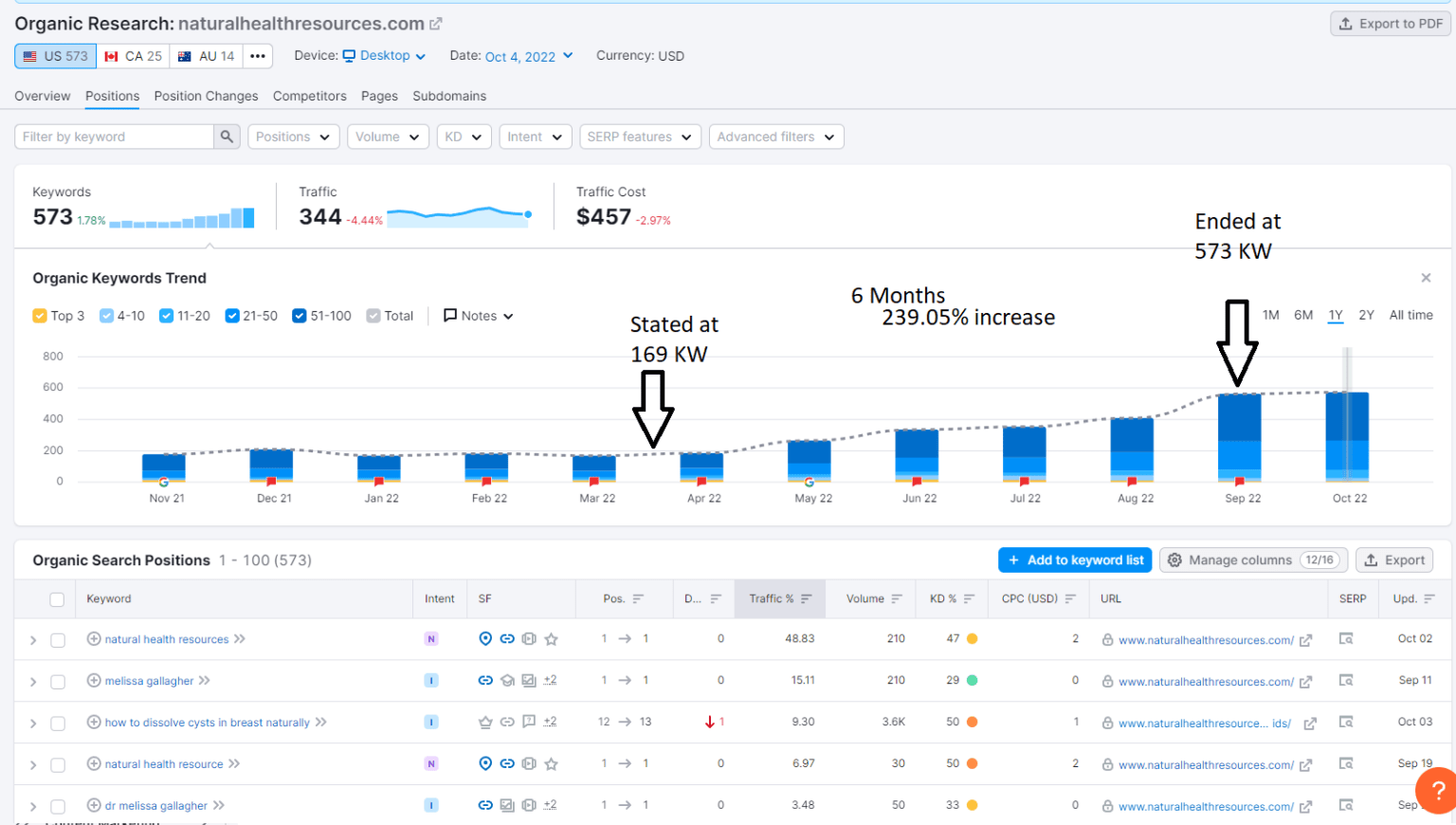Open URL external link in 'melissa gallagher' row
The height and width of the screenshot is (825, 1456).
point(1305,682)
